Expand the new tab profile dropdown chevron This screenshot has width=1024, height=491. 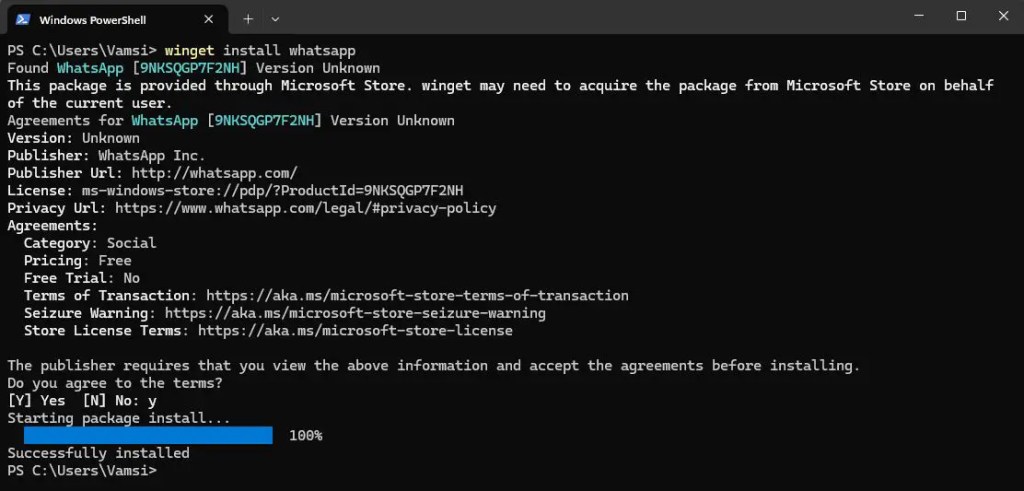coord(275,19)
